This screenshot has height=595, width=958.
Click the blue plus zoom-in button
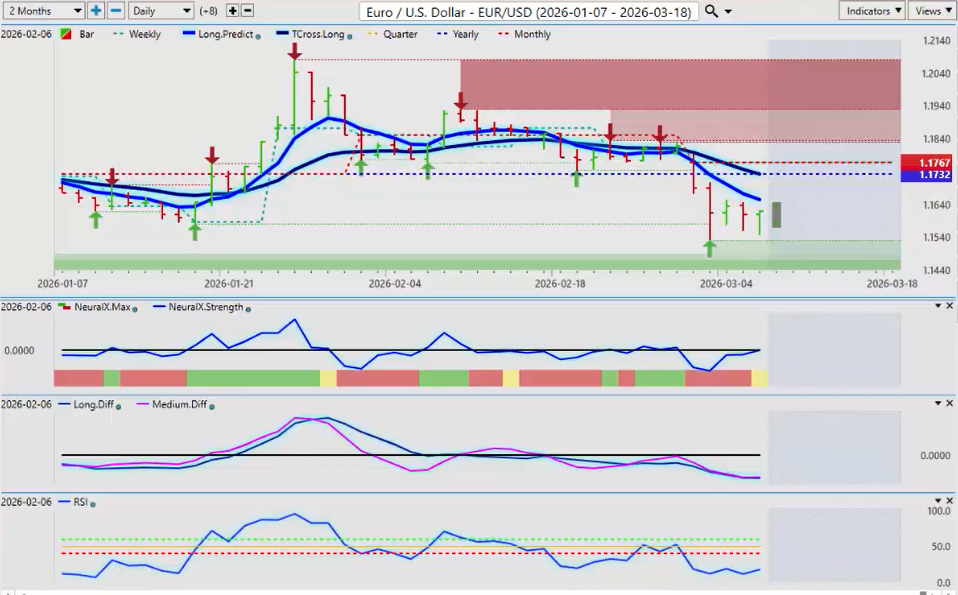(x=96, y=10)
